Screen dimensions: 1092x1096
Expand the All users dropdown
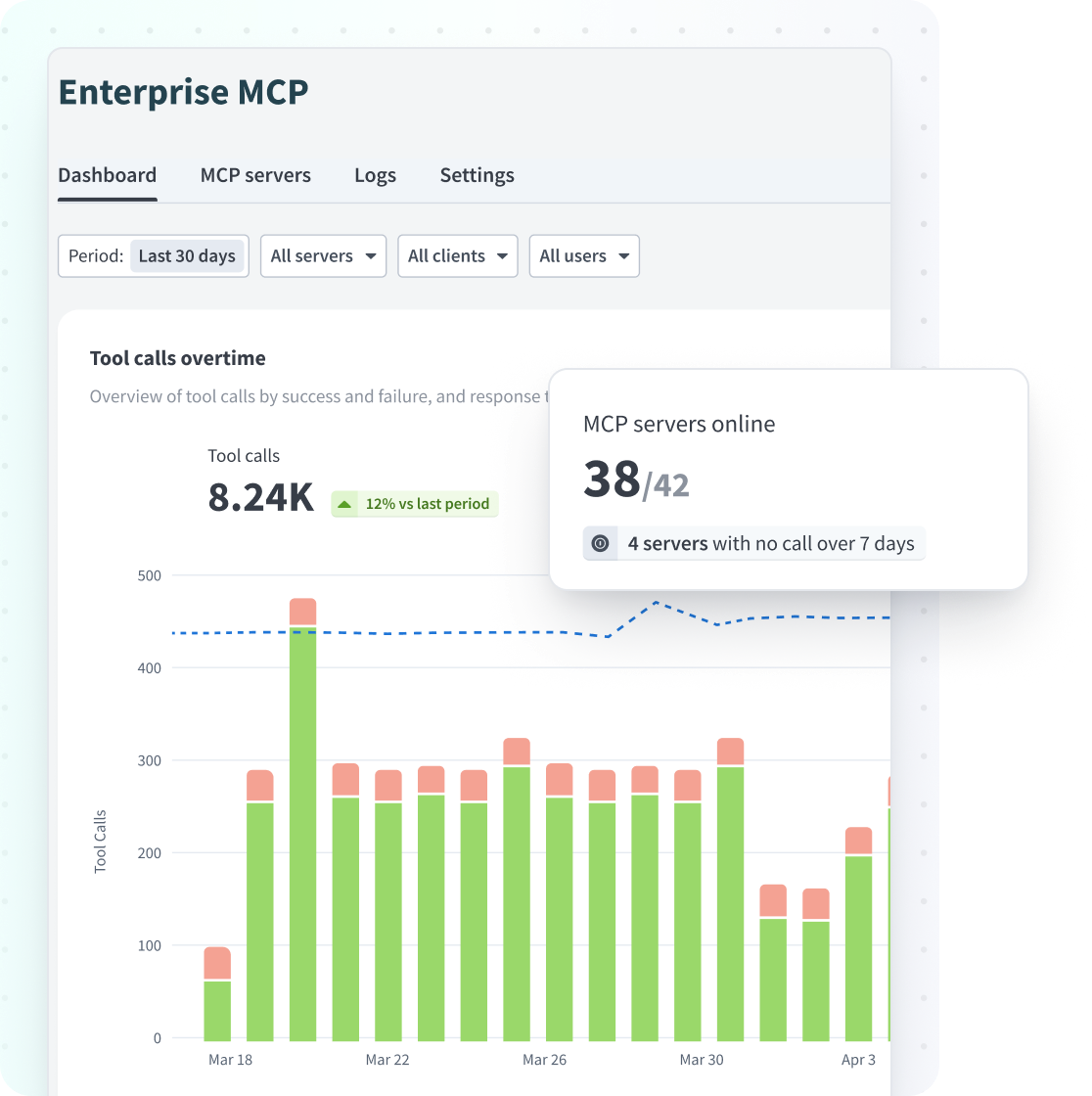click(x=584, y=255)
